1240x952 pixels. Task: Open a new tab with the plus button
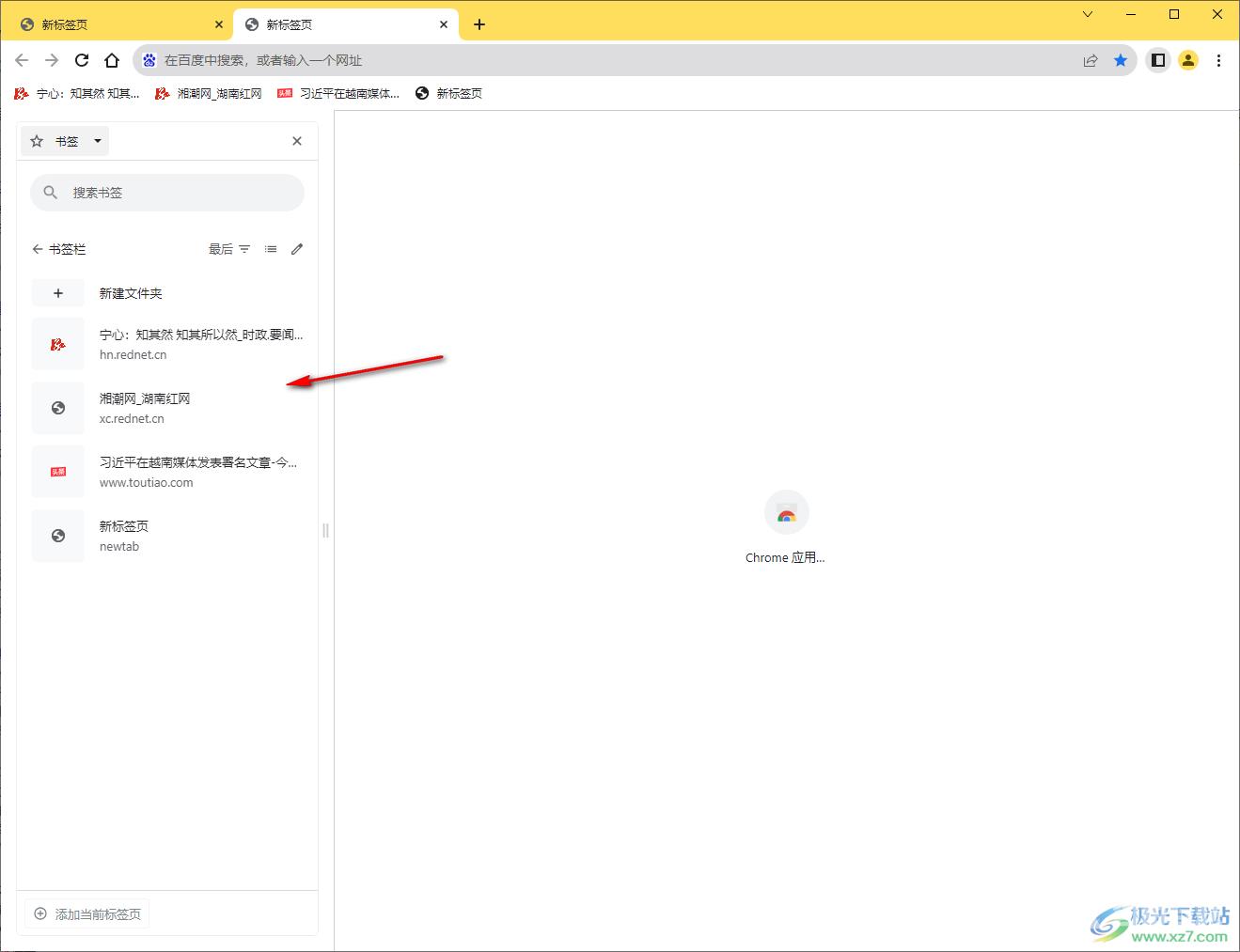coord(479,24)
